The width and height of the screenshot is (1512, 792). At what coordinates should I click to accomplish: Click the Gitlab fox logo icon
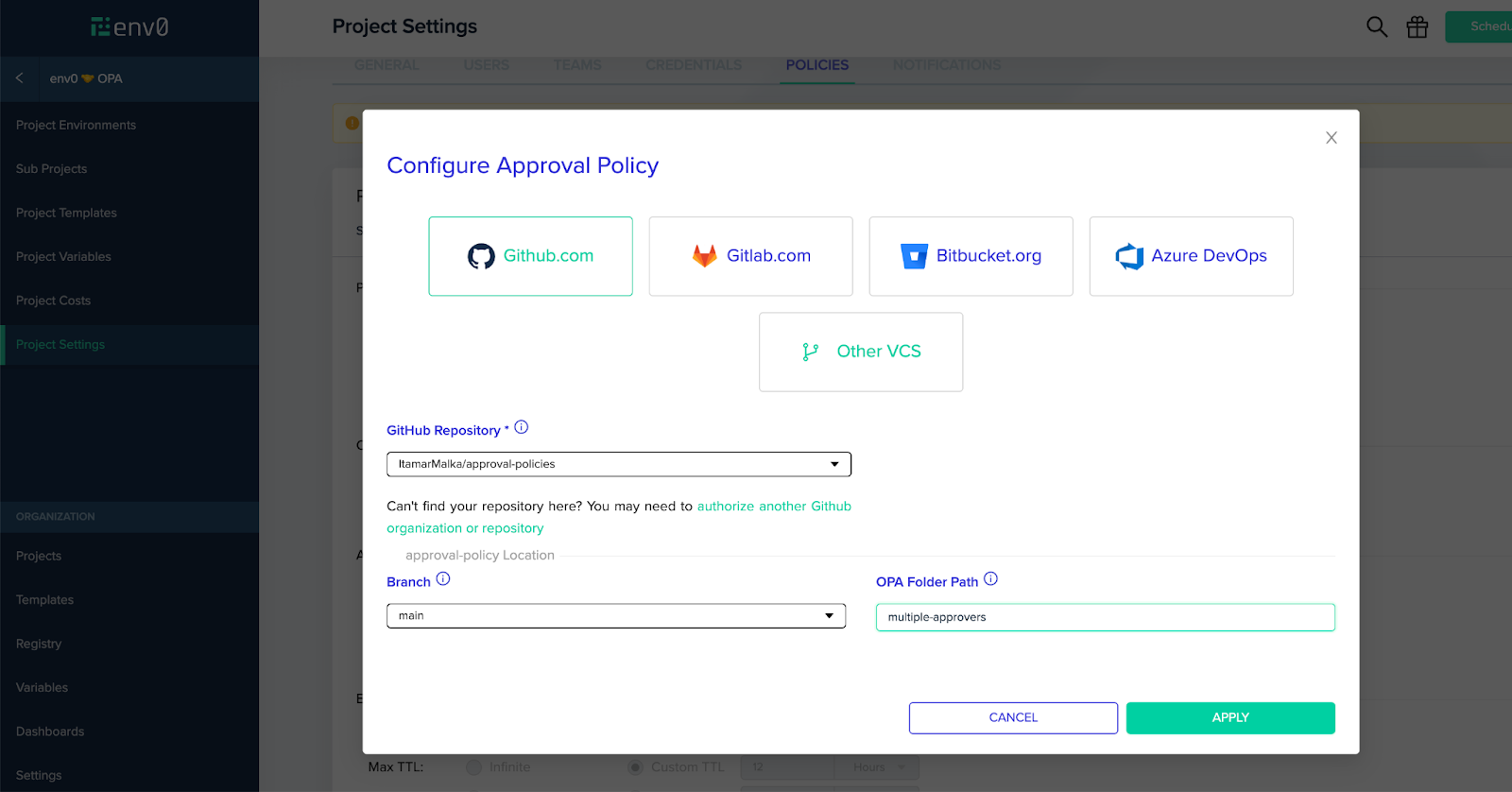(x=705, y=256)
